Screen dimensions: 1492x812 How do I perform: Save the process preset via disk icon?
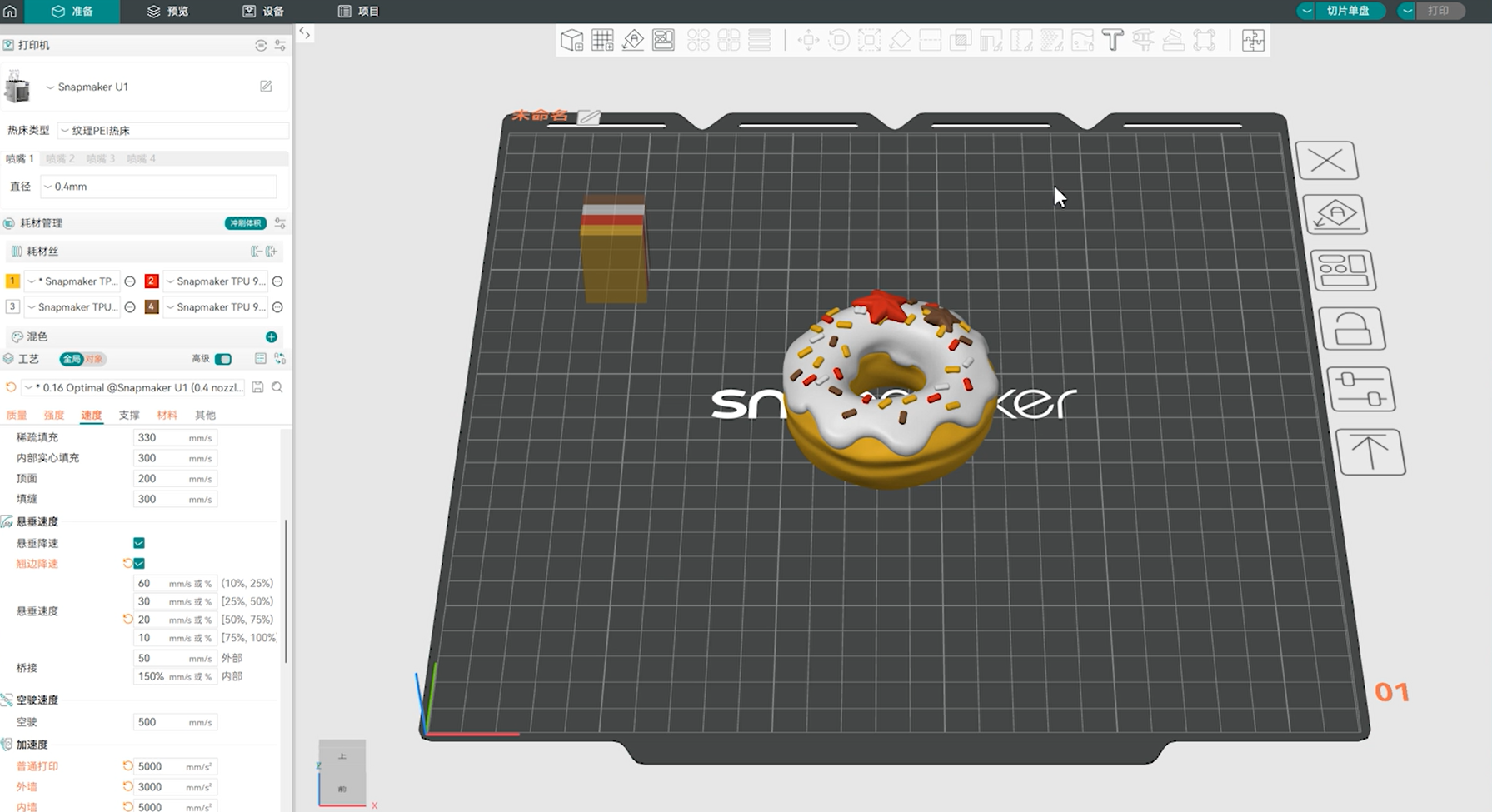[x=258, y=387]
